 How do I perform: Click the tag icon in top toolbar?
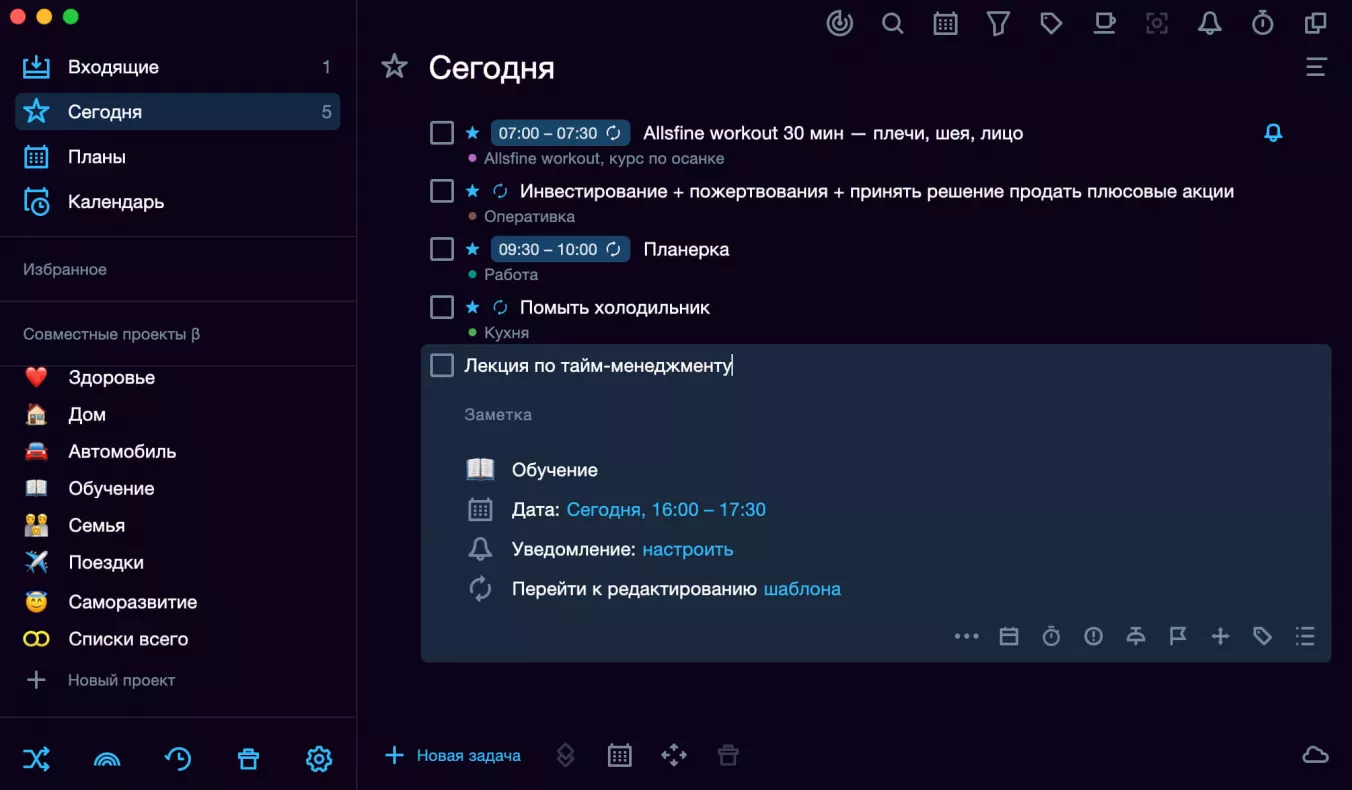coord(1051,23)
